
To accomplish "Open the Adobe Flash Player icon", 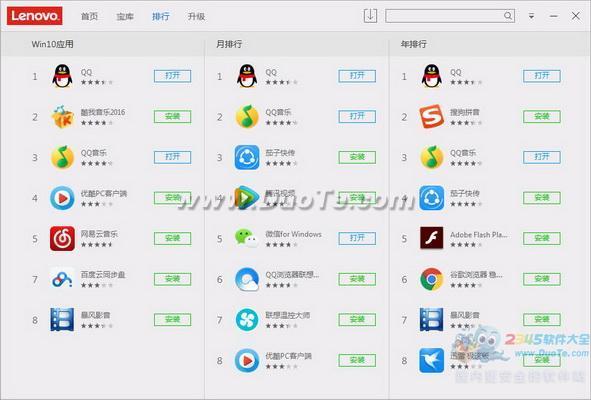I will pos(432,238).
